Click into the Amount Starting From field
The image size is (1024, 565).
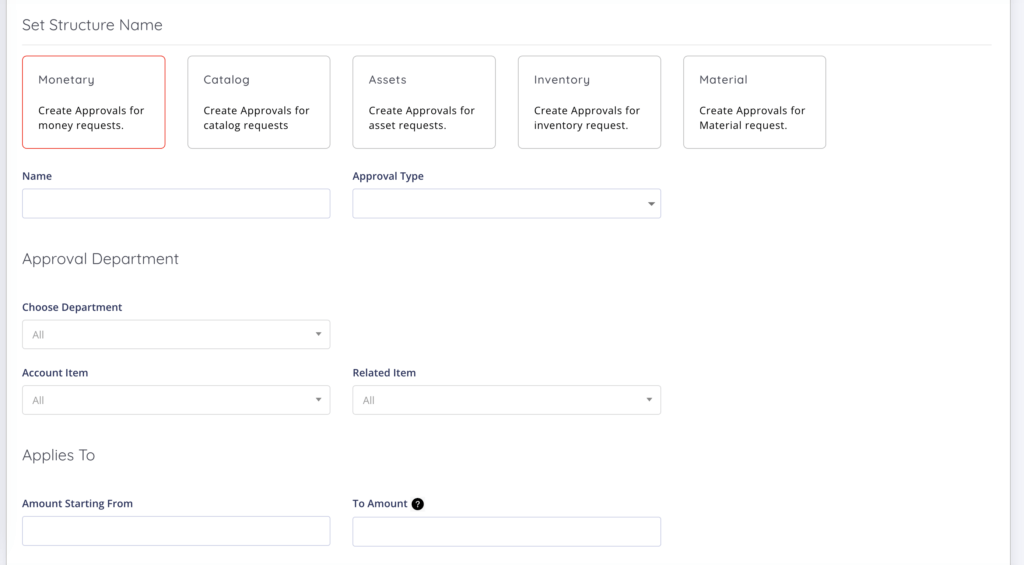[176, 531]
